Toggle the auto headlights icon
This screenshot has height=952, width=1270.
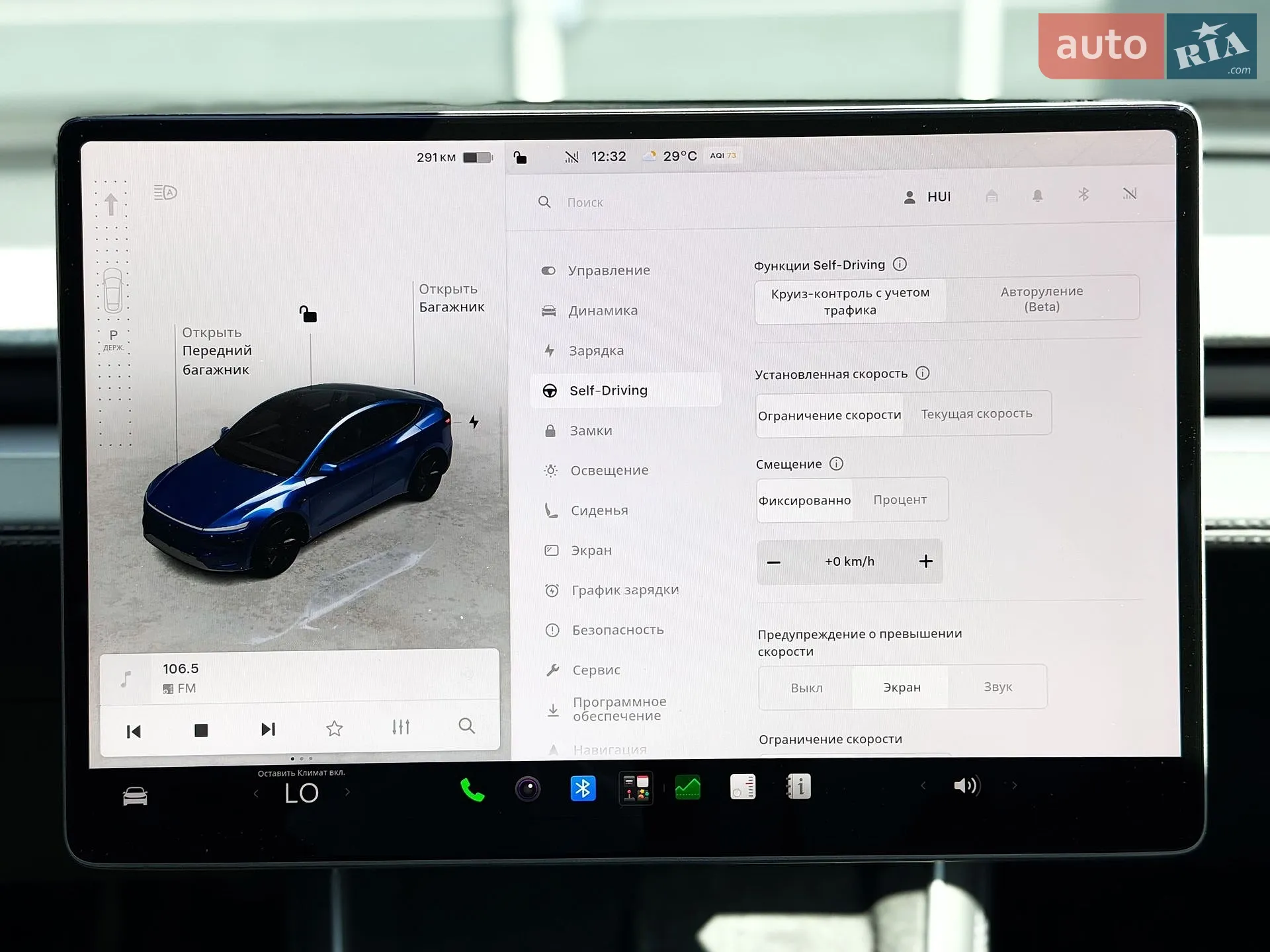click(x=165, y=192)
